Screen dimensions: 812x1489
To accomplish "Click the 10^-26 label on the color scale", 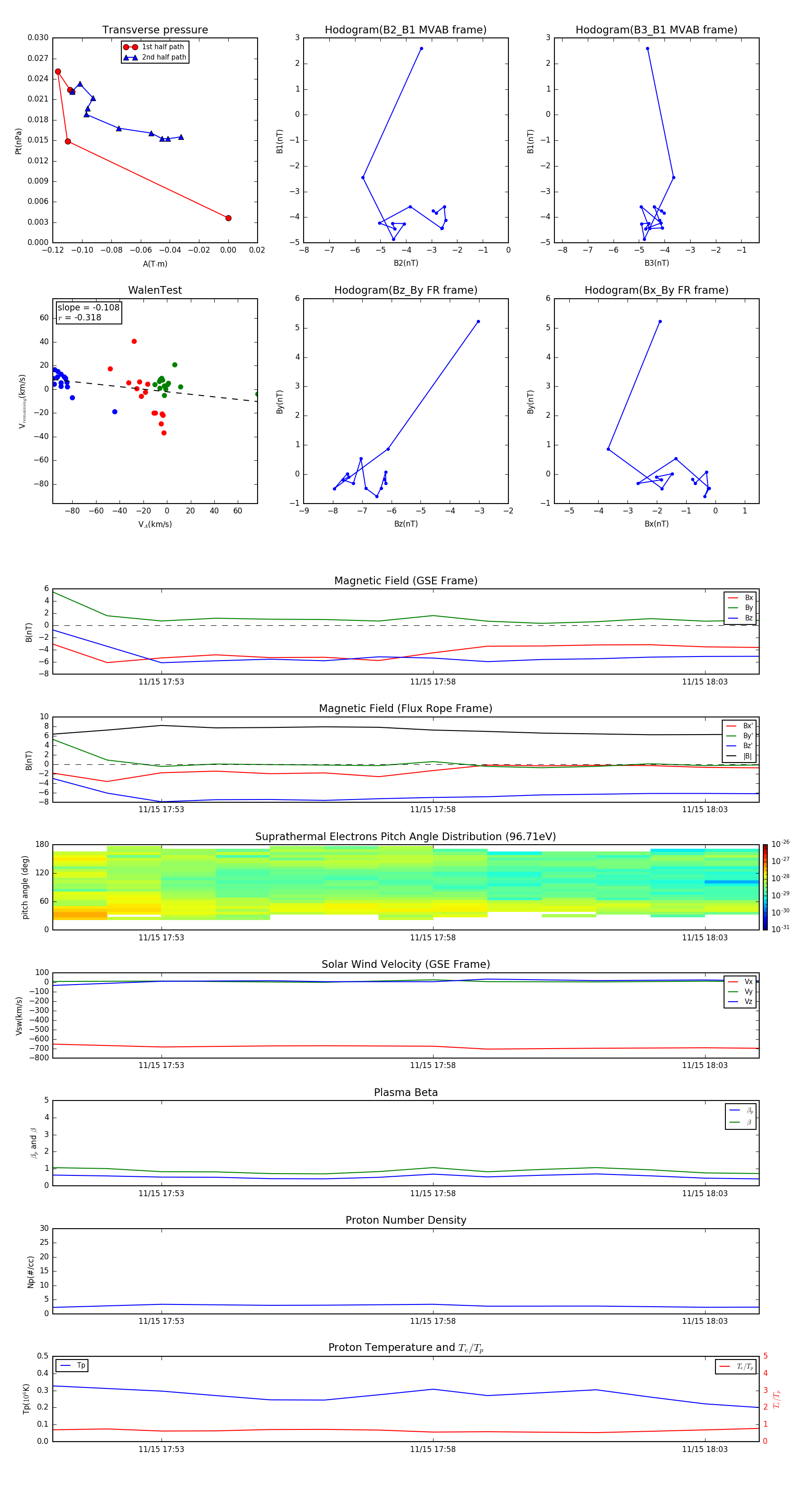I will (x=780, y=843).
